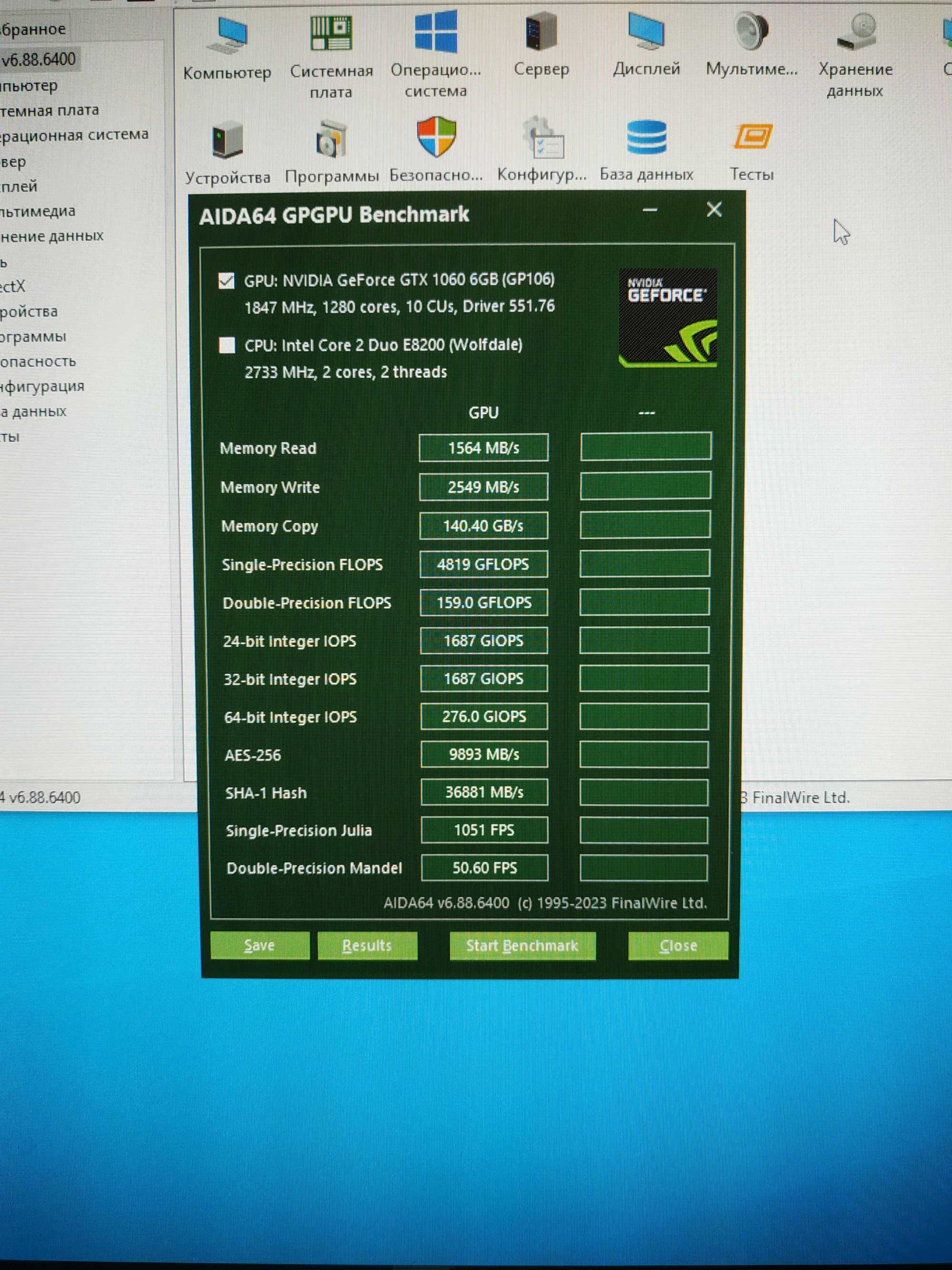Select База данных in the sidebar tree

(33, 411)
